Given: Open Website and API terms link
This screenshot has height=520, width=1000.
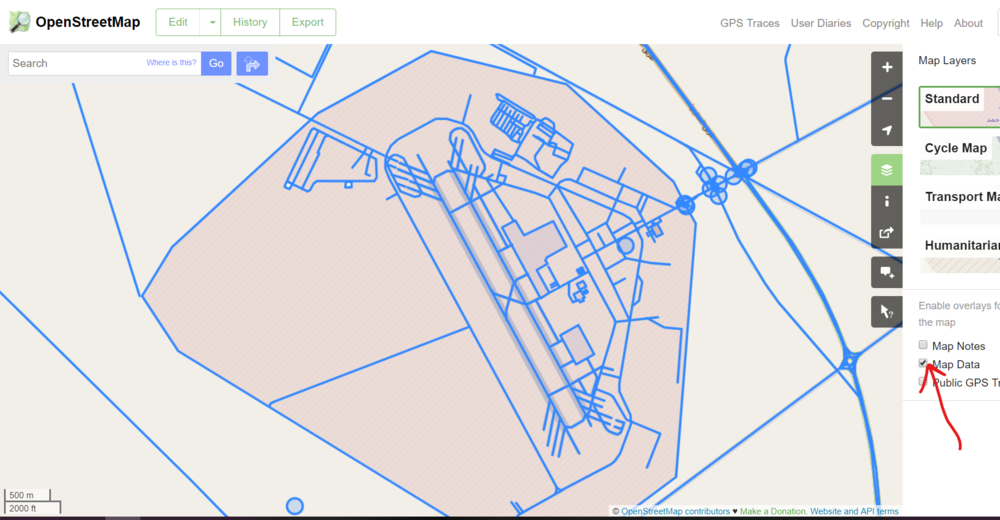Looking at the screenshot, I should pos(855,511).
